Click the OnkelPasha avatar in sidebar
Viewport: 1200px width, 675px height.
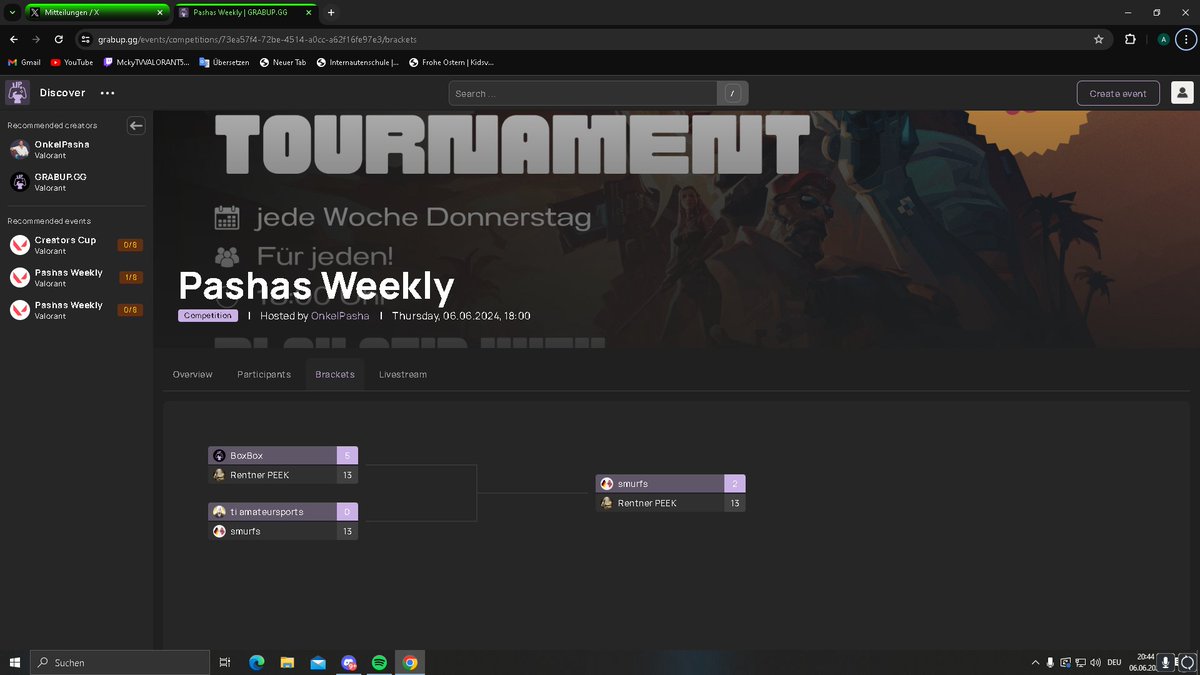click(x=19, y=150)
